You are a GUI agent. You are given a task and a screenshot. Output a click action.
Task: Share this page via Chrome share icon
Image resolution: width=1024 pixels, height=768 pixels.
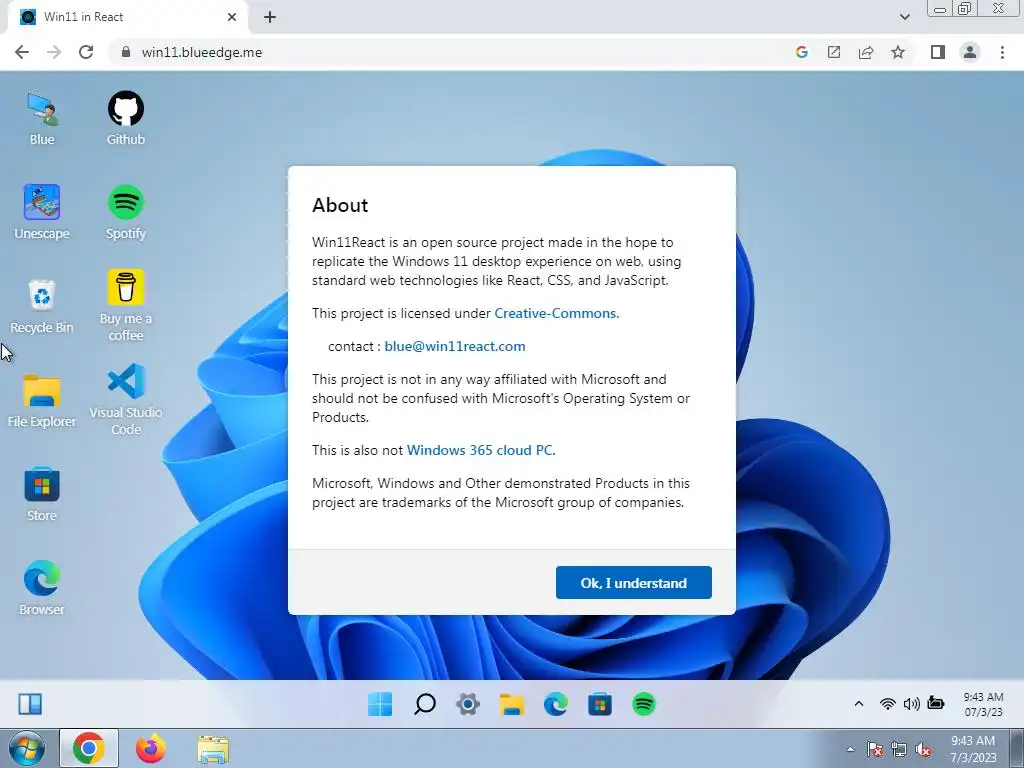[866, 52]
